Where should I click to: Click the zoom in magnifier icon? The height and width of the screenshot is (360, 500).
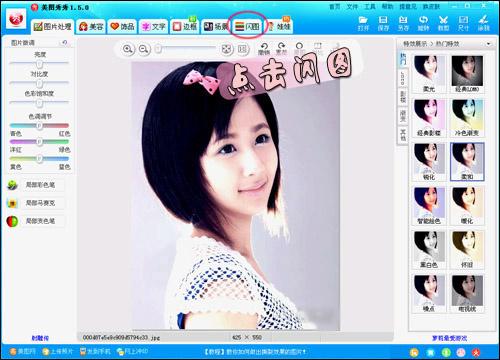[128, 49]
